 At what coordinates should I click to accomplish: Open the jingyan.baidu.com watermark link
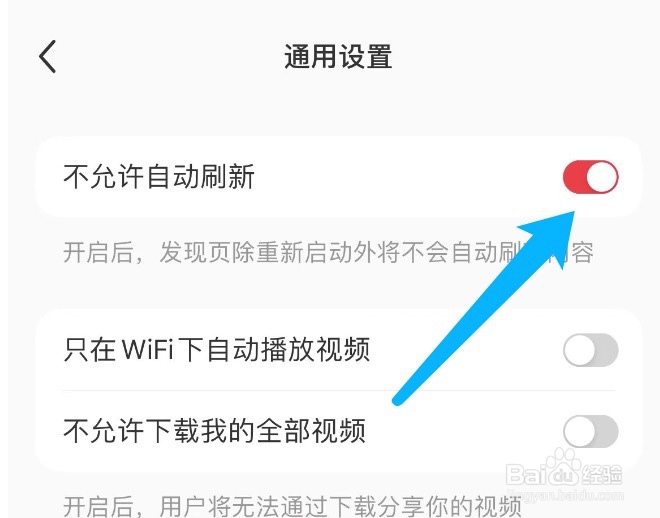click(x=565, y=496)
